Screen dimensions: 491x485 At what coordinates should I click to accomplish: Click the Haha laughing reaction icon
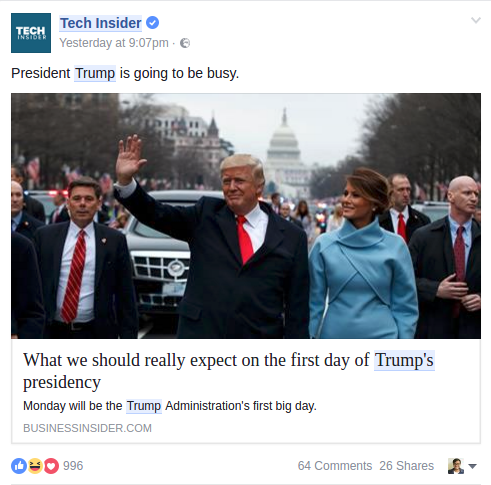35,466
